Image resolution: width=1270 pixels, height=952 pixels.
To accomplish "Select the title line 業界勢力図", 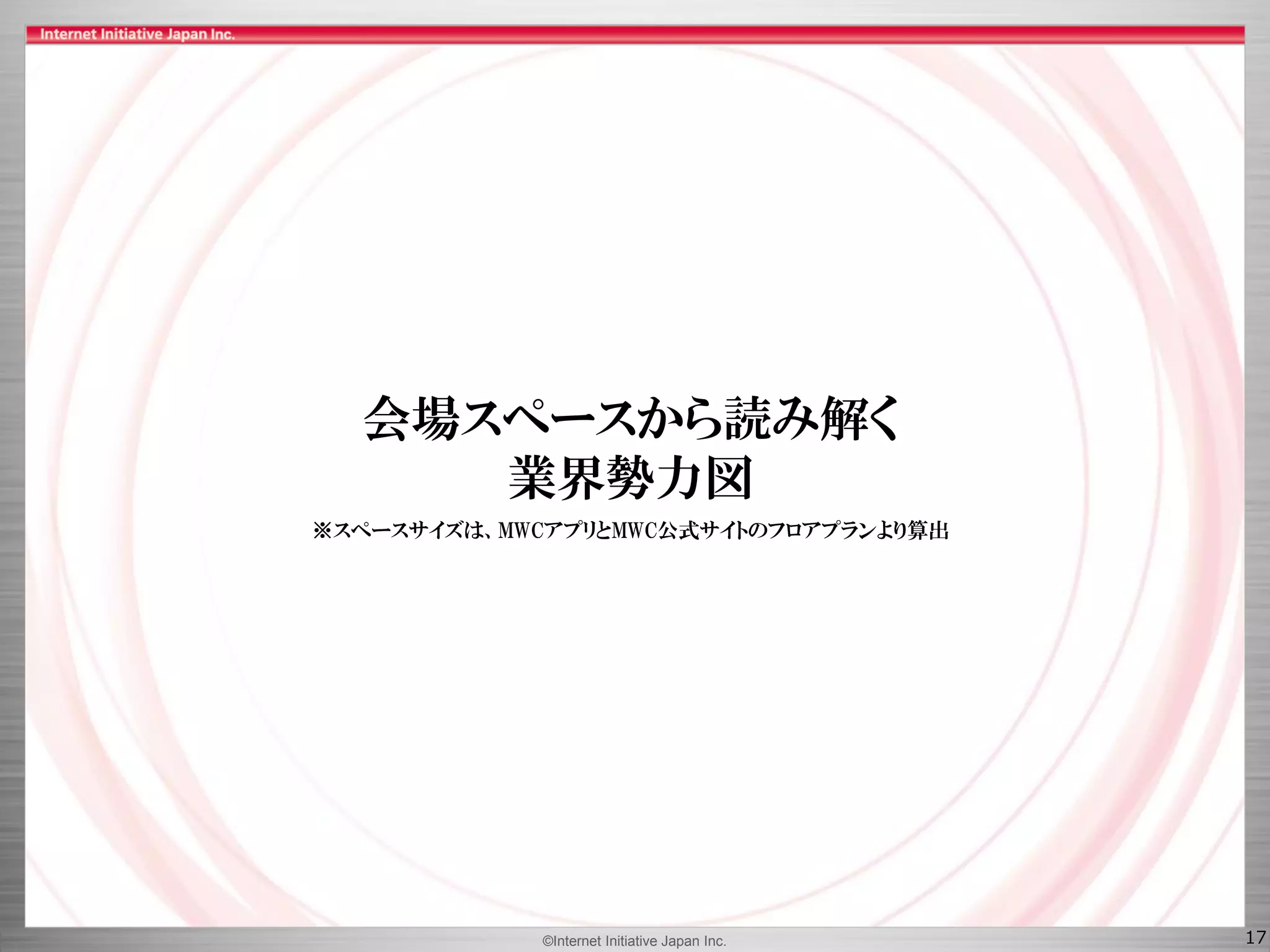I will pyautogui.click(x=631, y=477).
